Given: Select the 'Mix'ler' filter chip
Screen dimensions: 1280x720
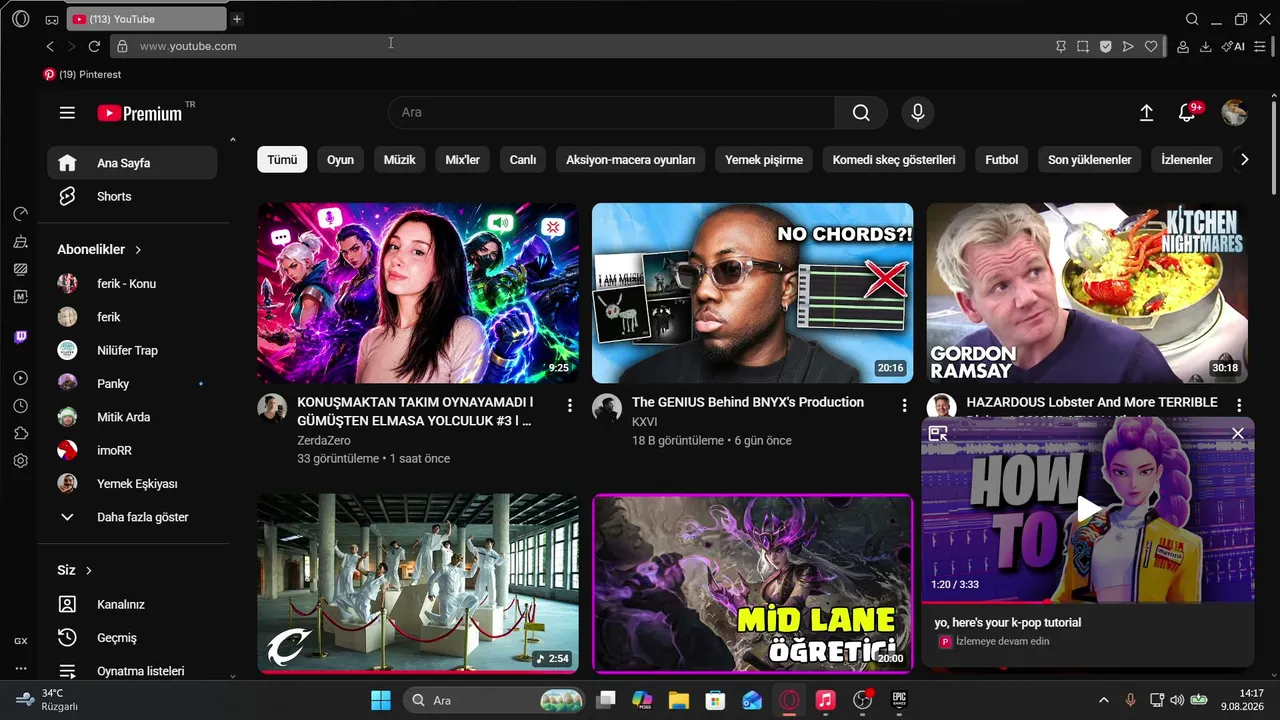Looking at the screenshot, I should point(462,160).
